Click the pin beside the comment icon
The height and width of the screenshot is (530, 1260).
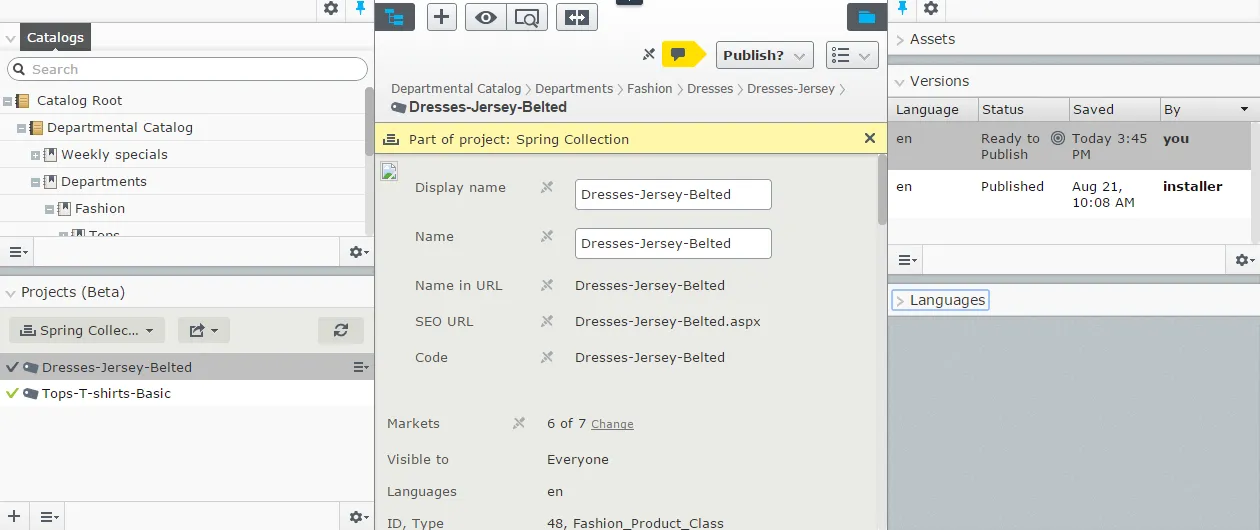(x=649, y=54)
